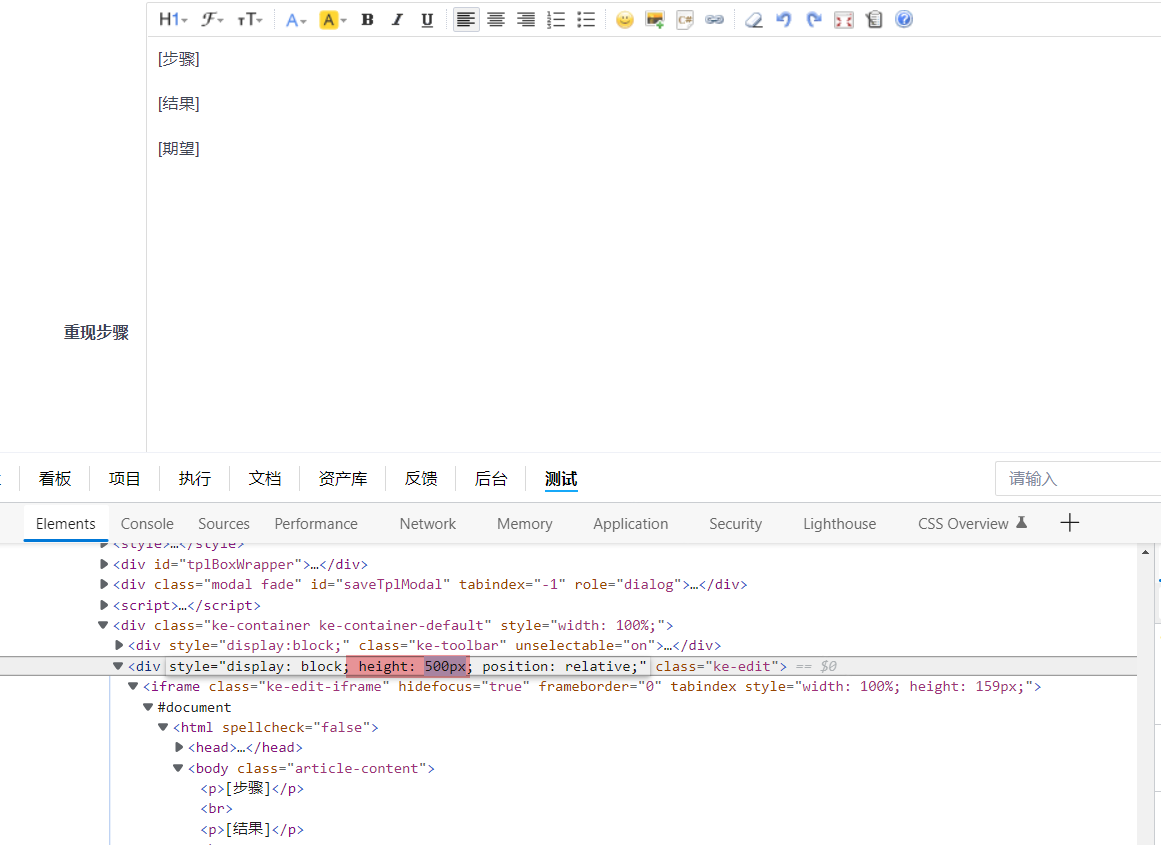Click the DevTools scrollbar up arrow
This screenshot has height=845, width=1161.
1145,552
